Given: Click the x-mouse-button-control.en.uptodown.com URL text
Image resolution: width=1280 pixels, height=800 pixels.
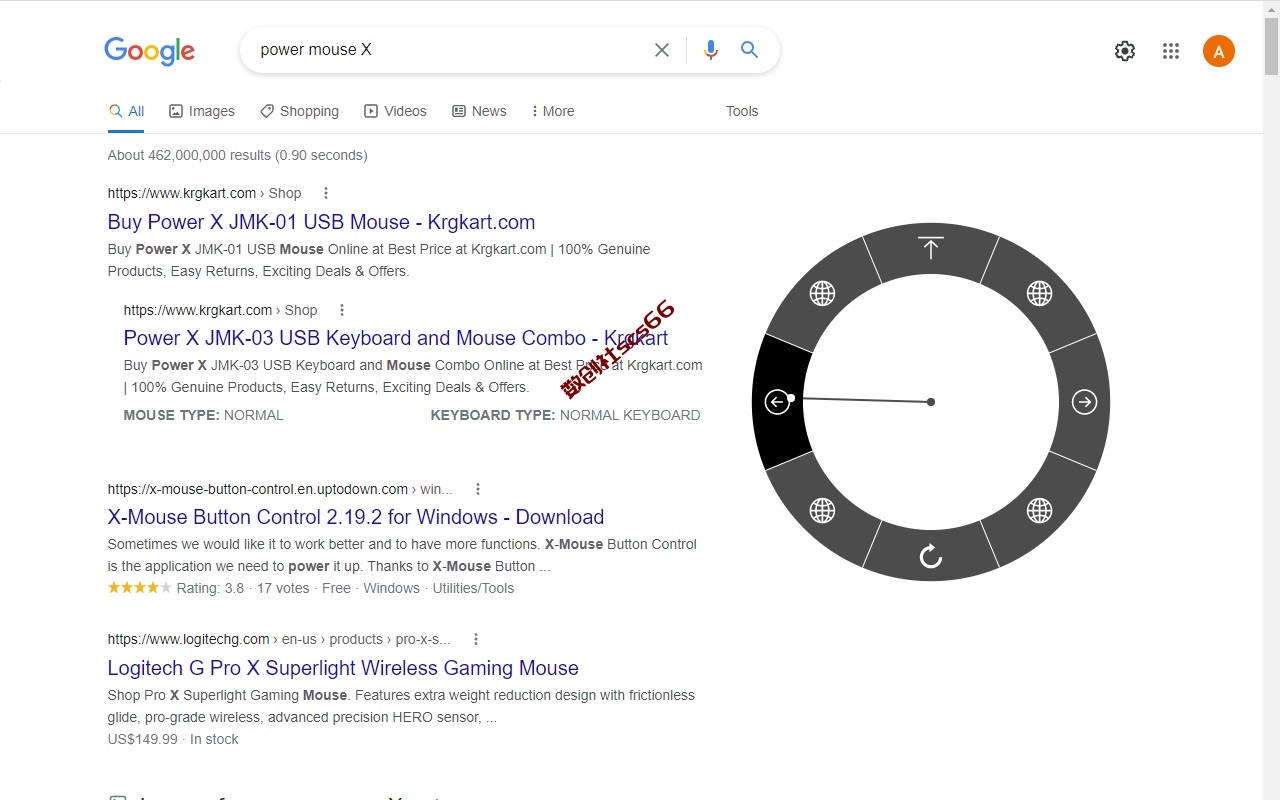Looking at the screenshot, I should click(258, 489).
